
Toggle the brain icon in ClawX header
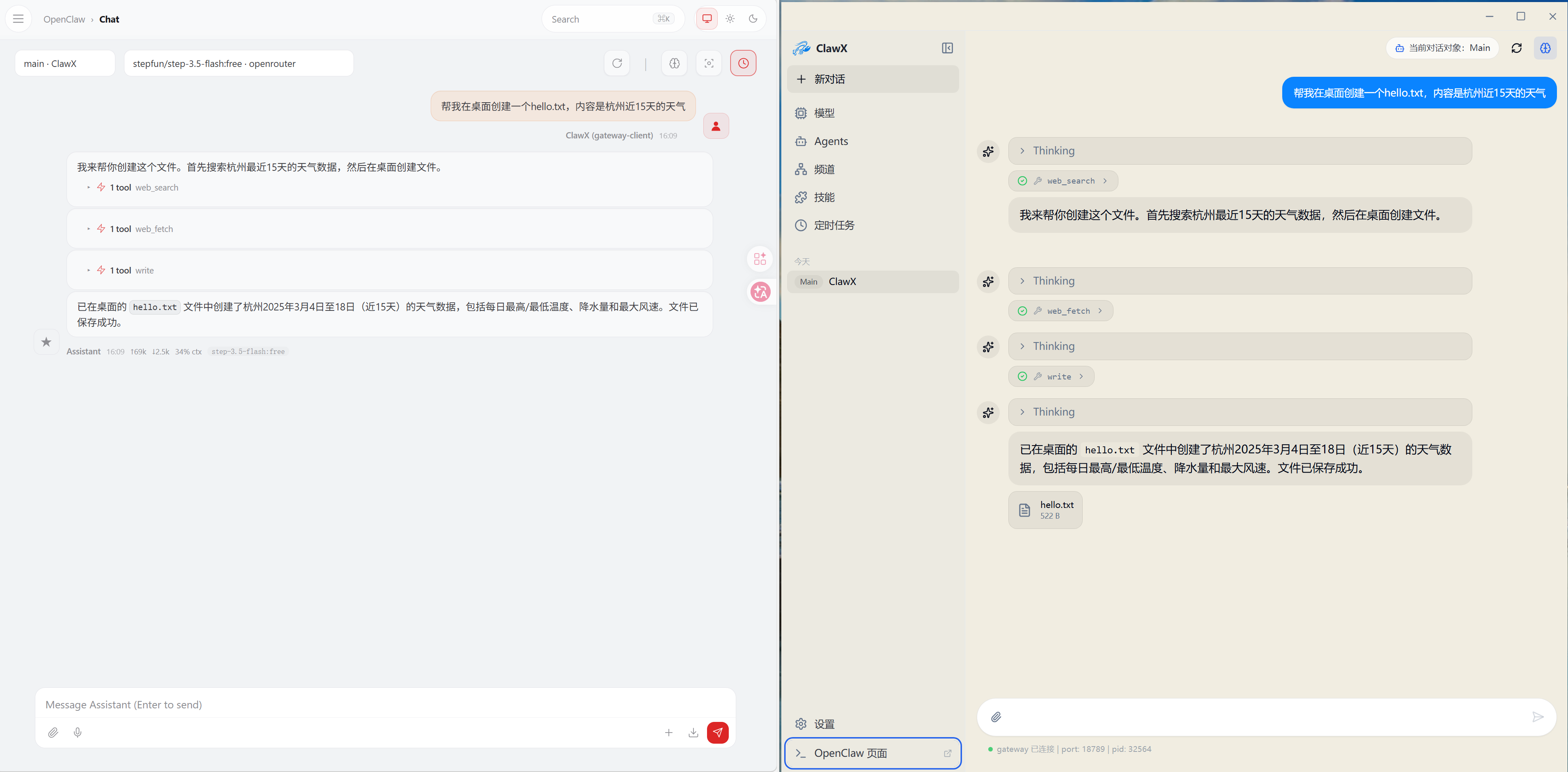pos(1545,48)
